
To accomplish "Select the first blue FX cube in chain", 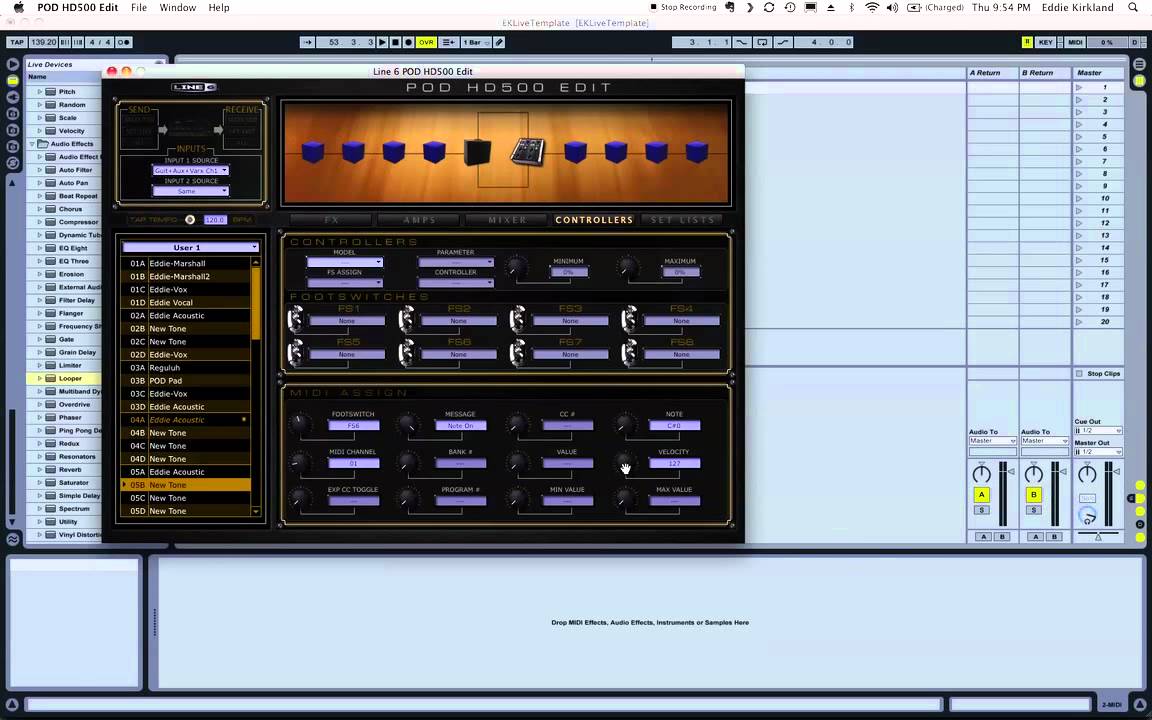I will 313,152.
